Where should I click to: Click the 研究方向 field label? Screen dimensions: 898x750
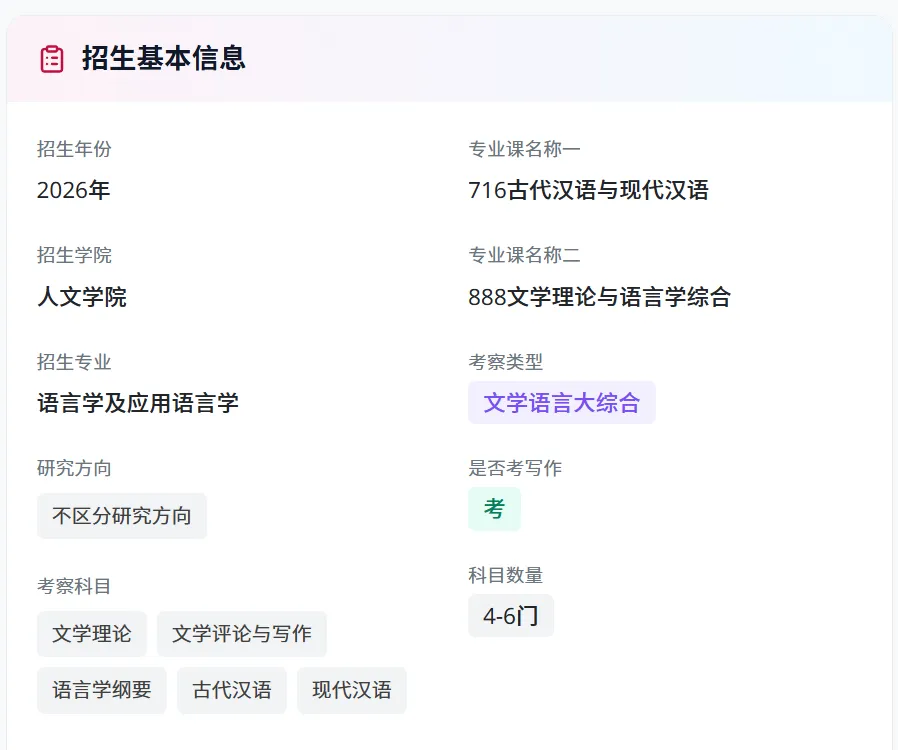[x=74, y=468]
